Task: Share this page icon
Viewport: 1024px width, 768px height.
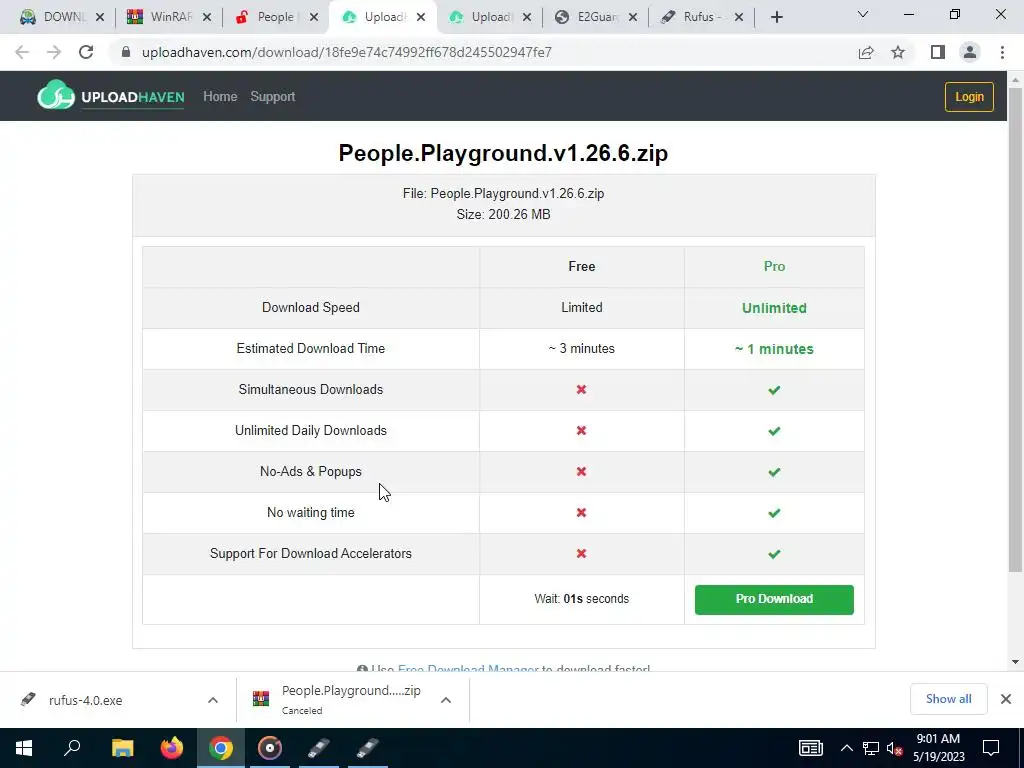Action: point(866,52)
